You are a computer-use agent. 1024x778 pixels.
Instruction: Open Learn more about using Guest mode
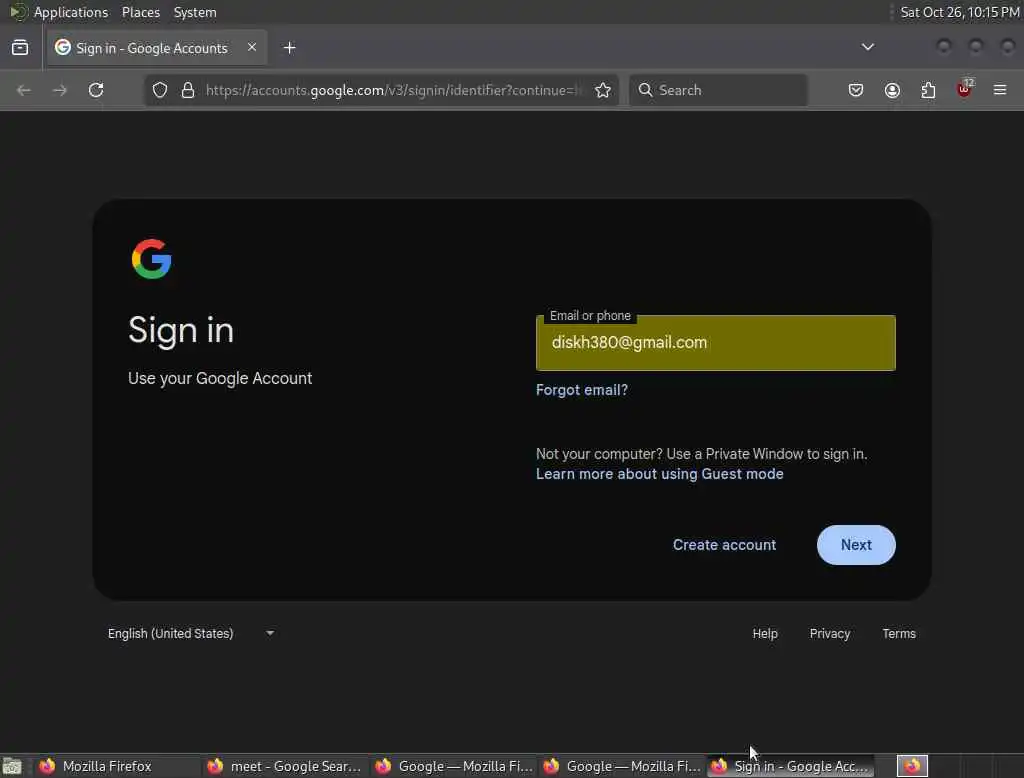click(660, 474)
